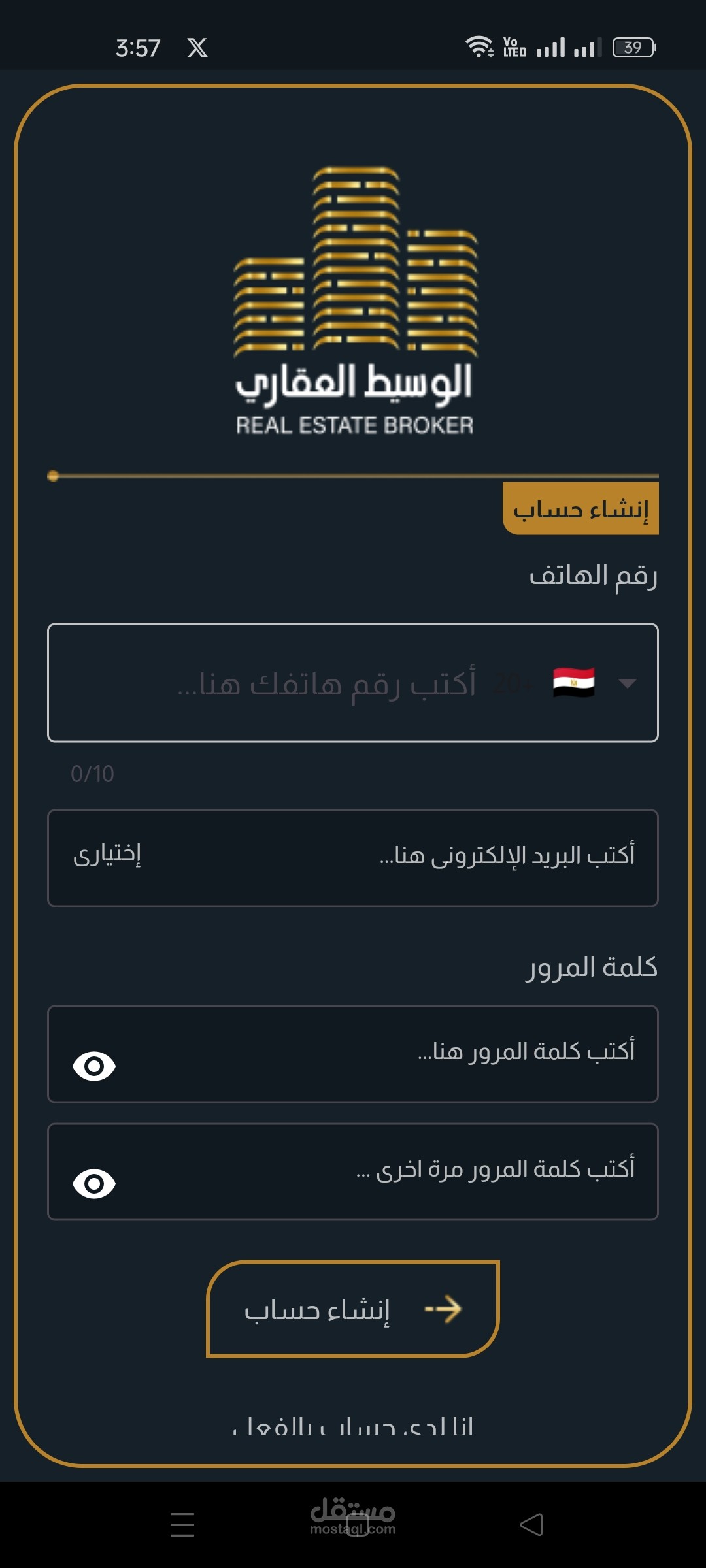
Task: Click the إنشاء حساب tab label
Action: point(580,509)
